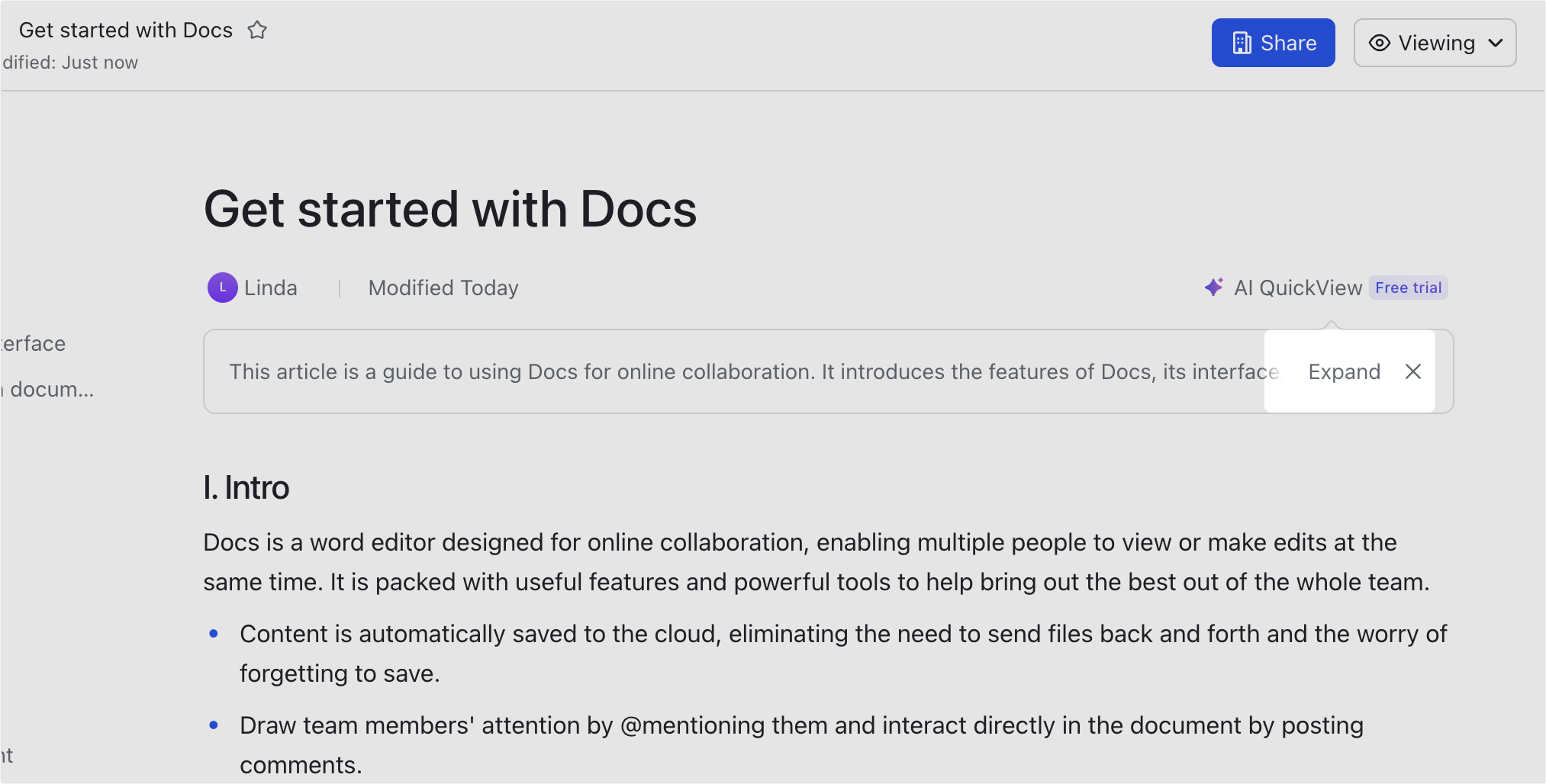Star the Get started with Docs document
Image resolution: width=1546 pixels, height=784 pixels.
[x=257, y=31]
